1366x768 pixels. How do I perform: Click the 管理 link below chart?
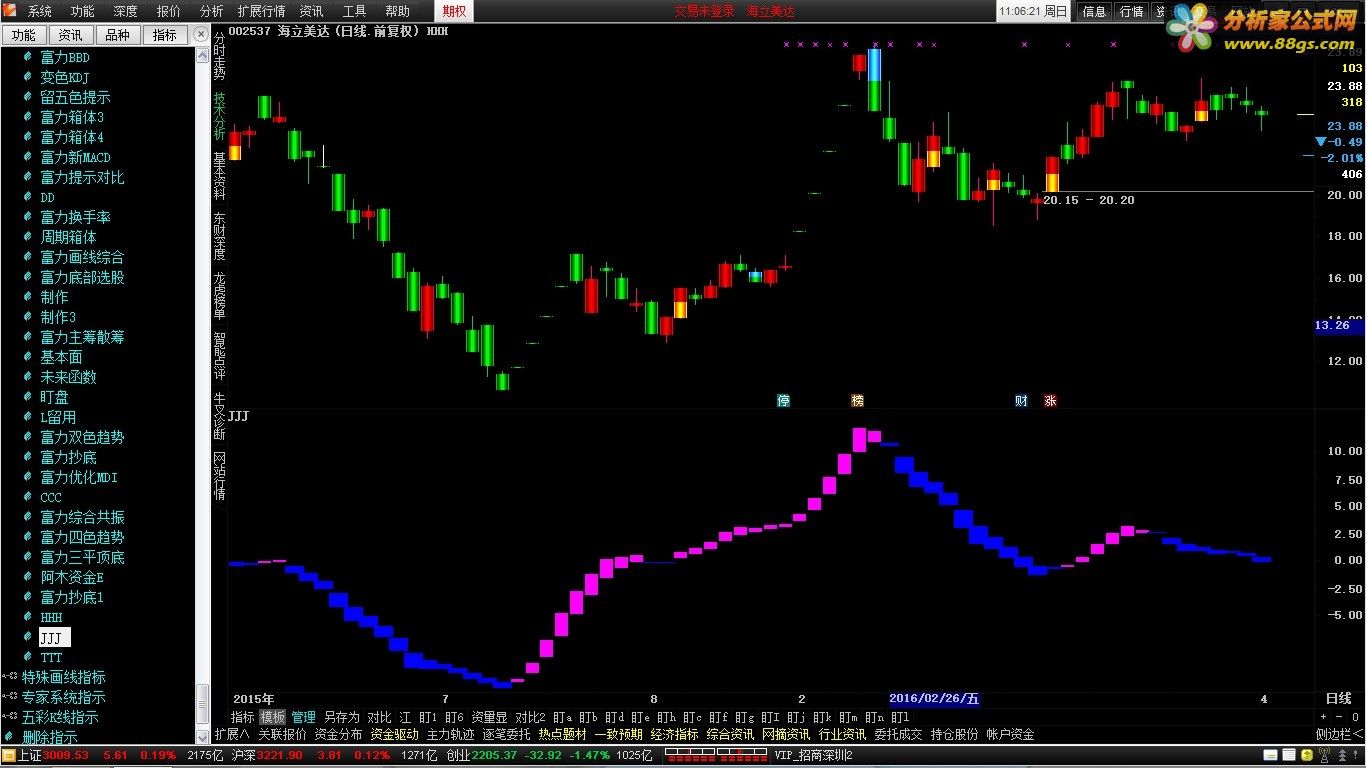click(x=304, y=717)
